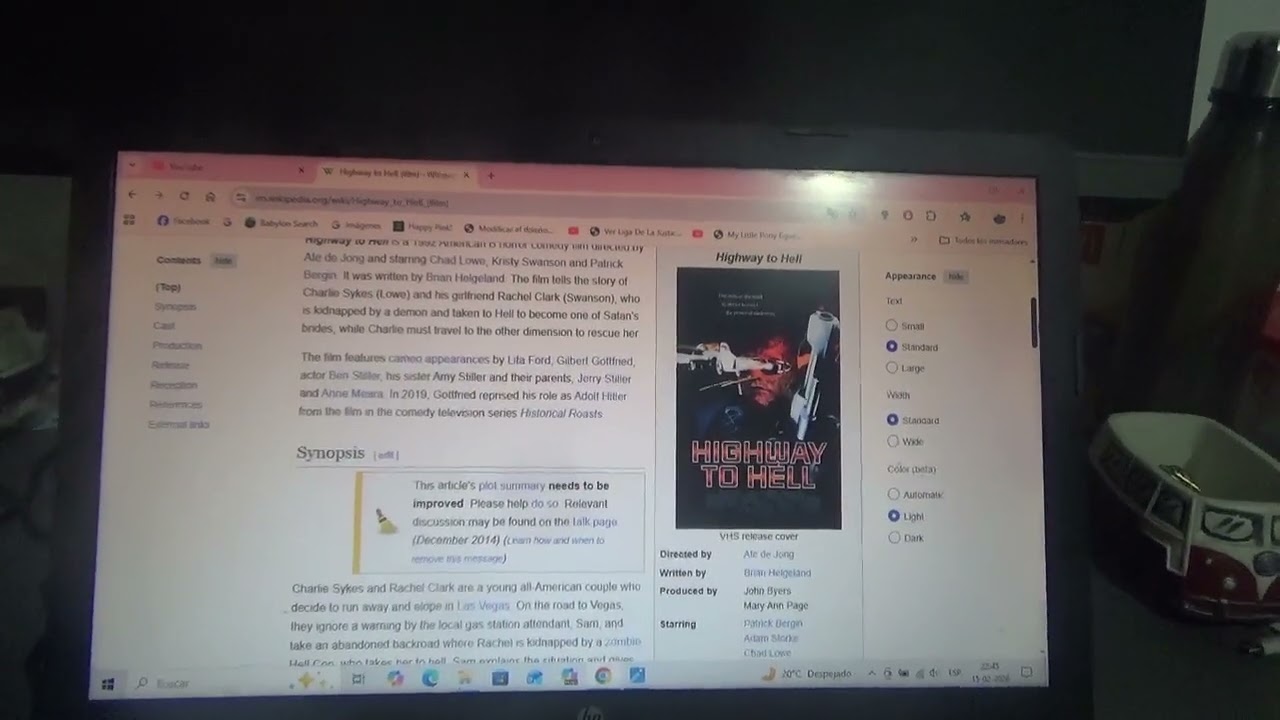This screenshot has height=720, width=1280.
Task: Select Dark color mode
Action: tap(894, 537)
